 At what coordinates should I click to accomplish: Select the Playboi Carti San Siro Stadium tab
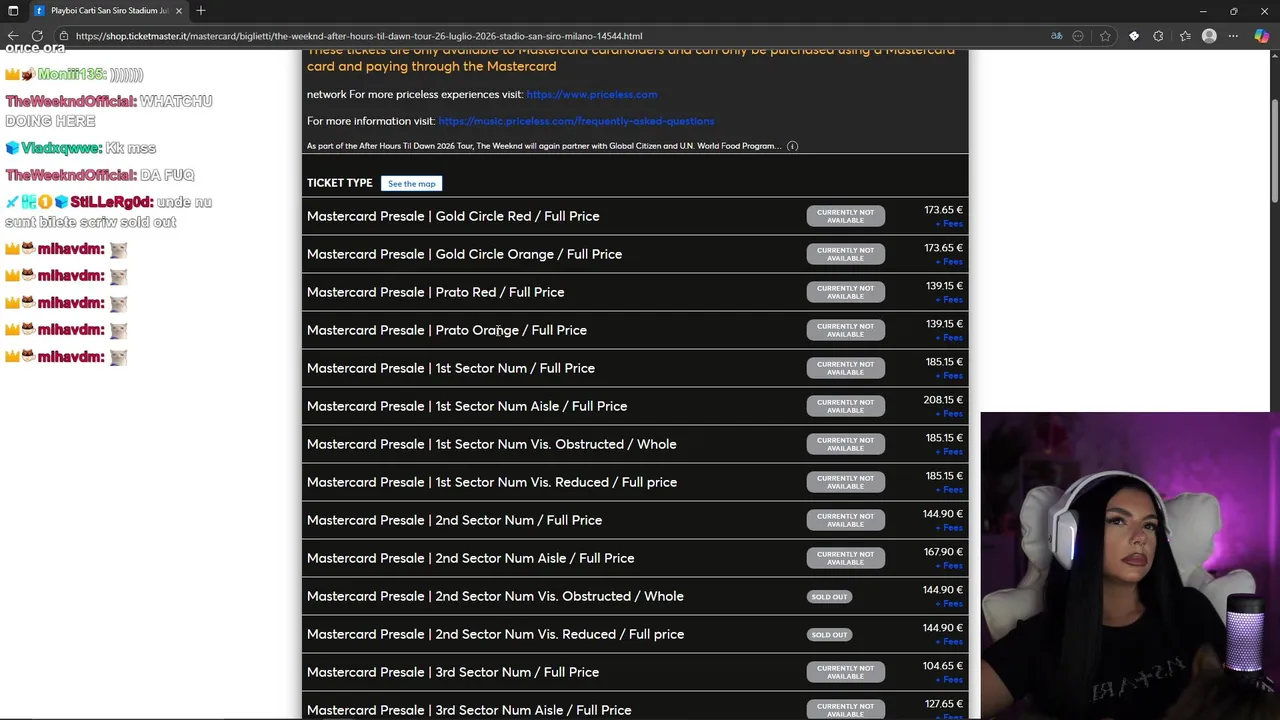tap(108, 11)
